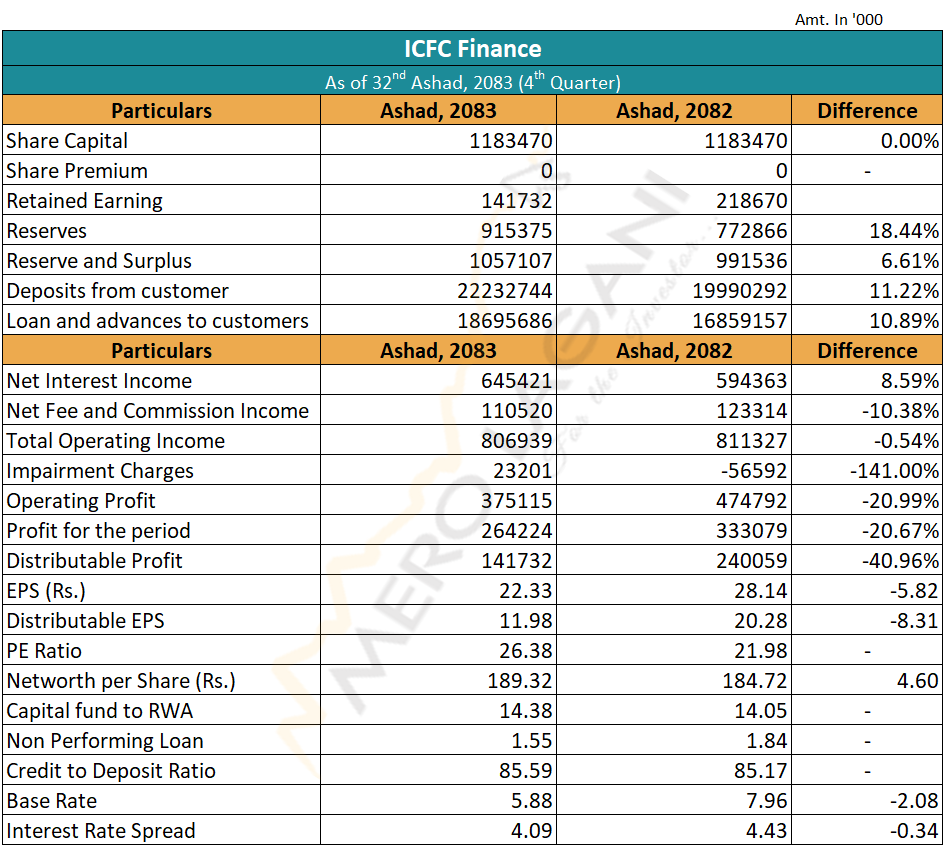Click the Networth per Share (Rs.) label
The height and width of the screenshot is (847, 947).
tap(121, 681)
